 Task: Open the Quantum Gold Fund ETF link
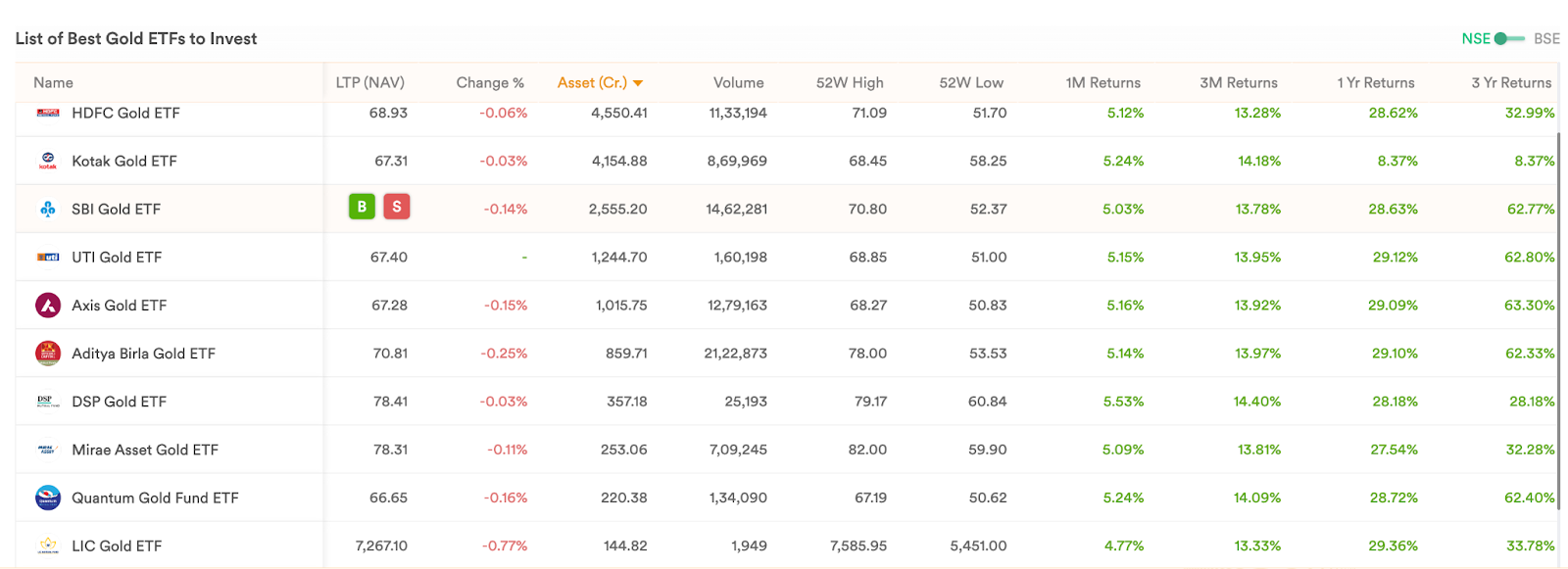point(155,498)
